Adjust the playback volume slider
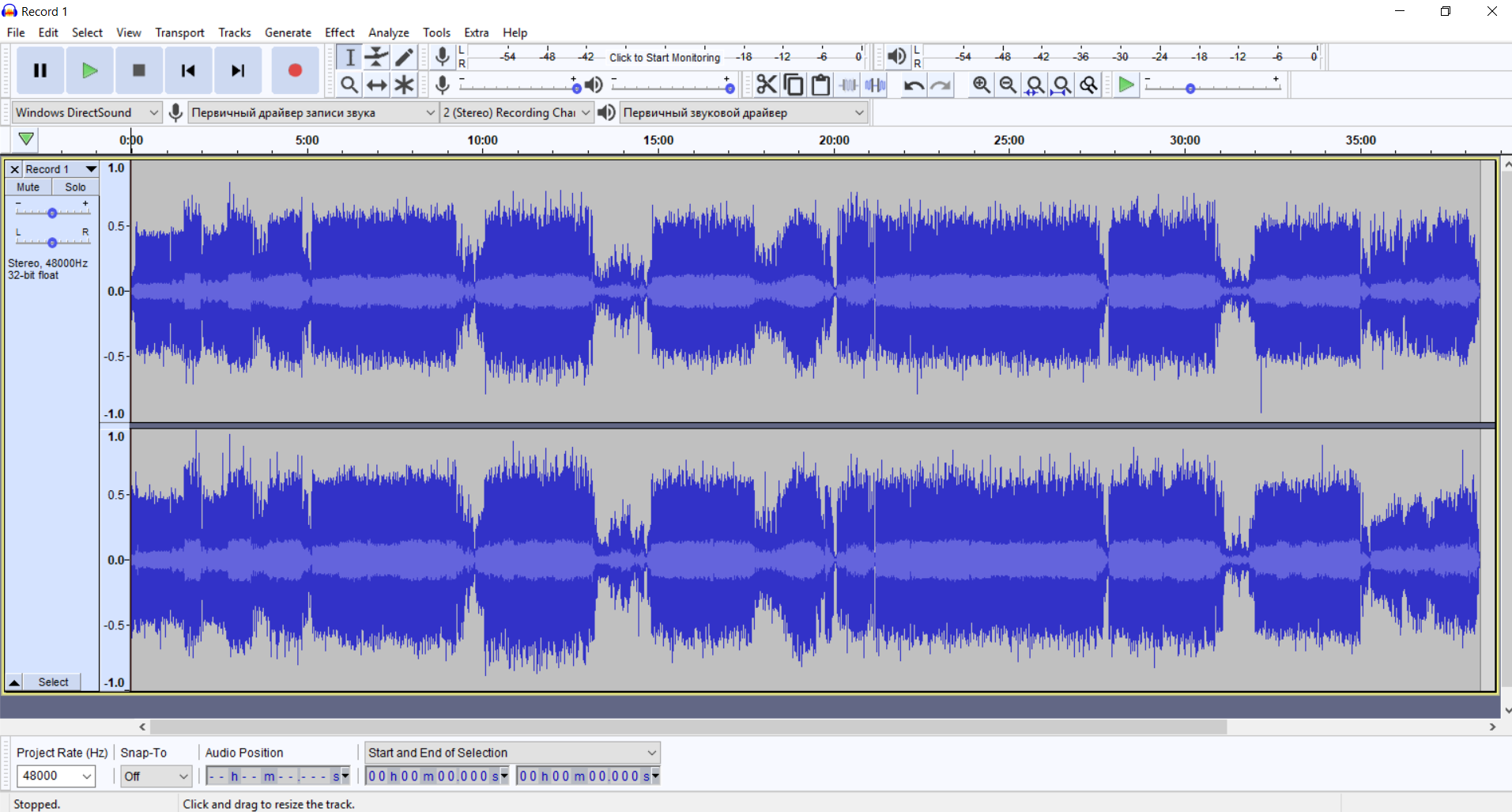Viewport: 1512px width, 812px height. (674, 85)
